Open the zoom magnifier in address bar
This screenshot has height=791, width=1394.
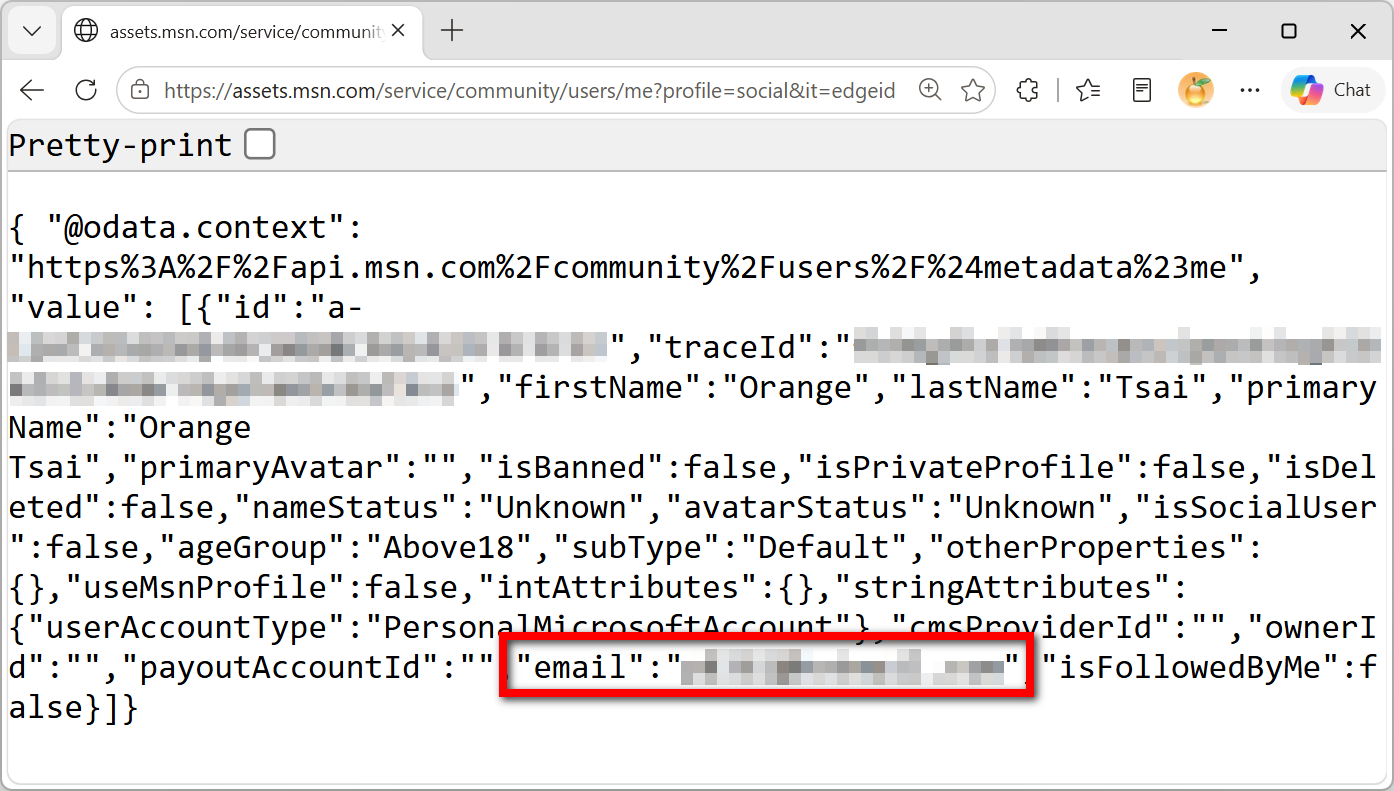[930, 90]
